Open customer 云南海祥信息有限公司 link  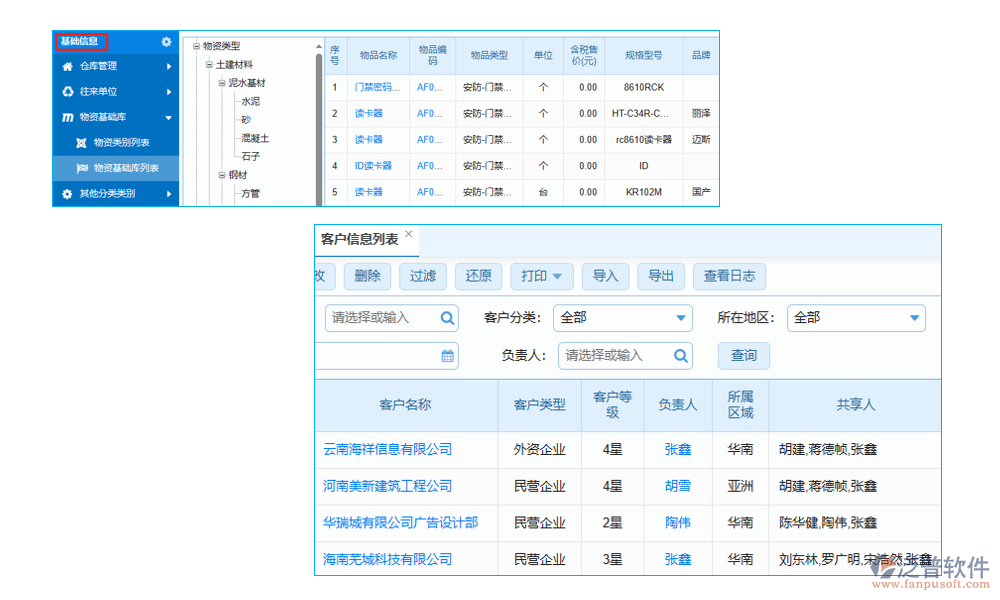tap(387, 450)
